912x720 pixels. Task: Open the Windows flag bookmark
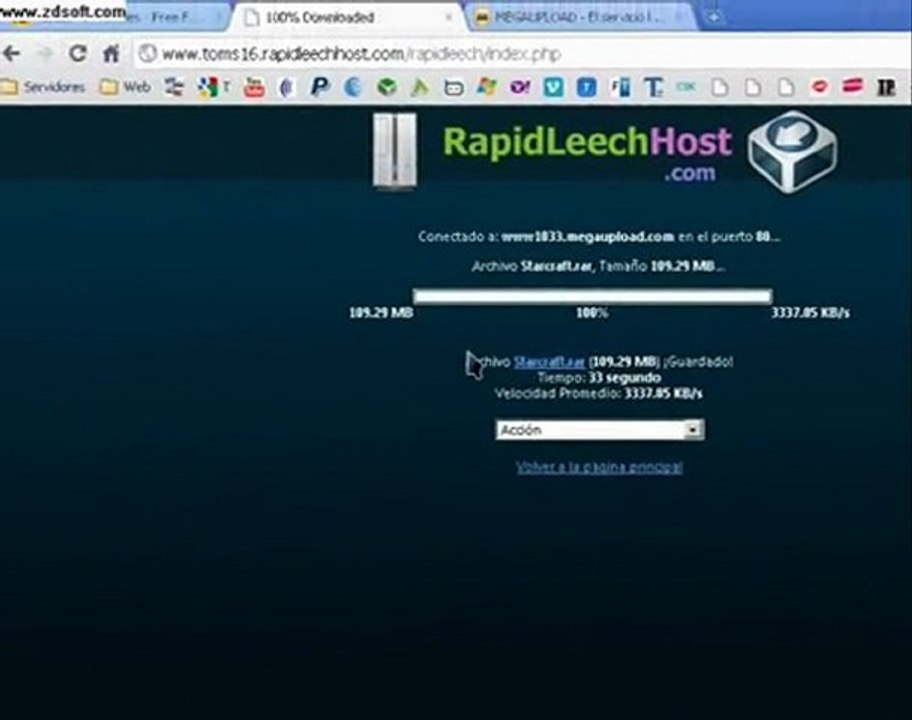pos(486,87)
